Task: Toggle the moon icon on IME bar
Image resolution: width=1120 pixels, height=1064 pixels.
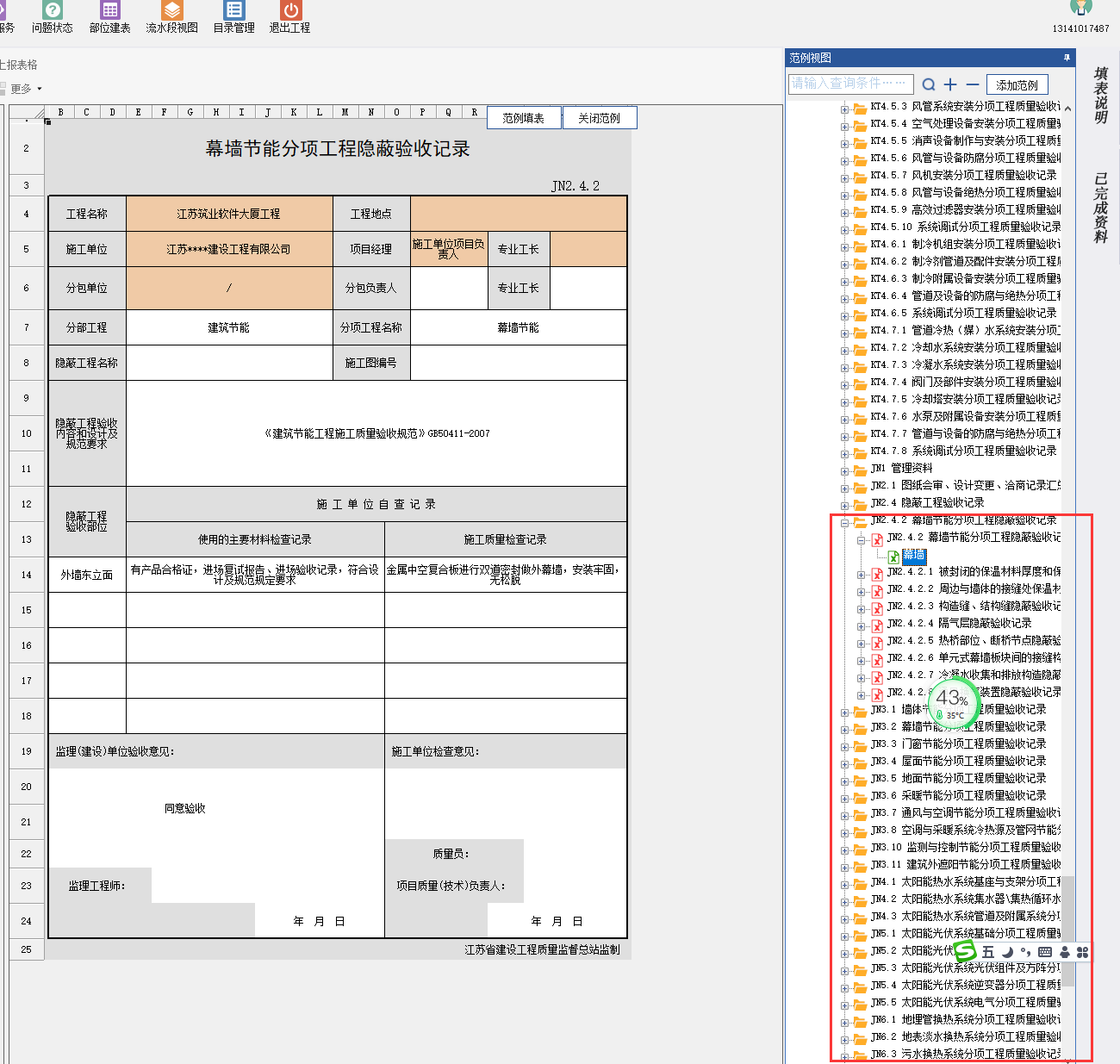Action: tap(1007, 952)
